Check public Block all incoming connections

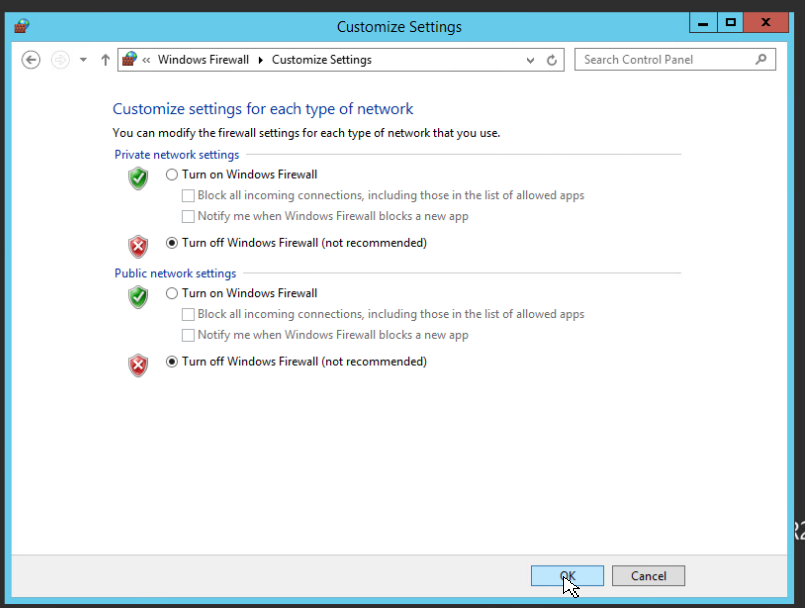click(x=188, y=314)
